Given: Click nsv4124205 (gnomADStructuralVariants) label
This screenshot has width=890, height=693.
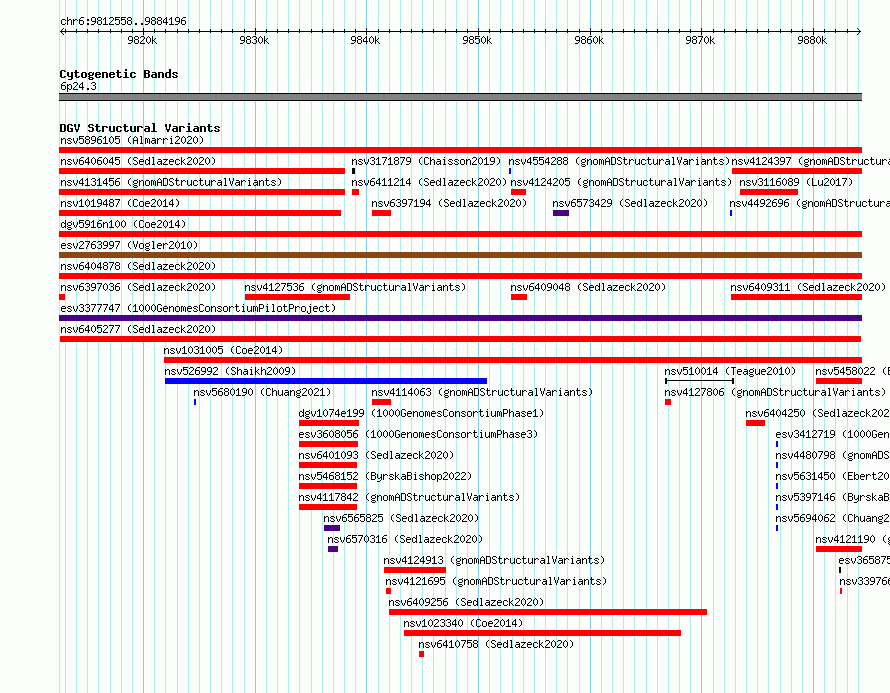Looking at the screenshot, I should pos(621,182).
